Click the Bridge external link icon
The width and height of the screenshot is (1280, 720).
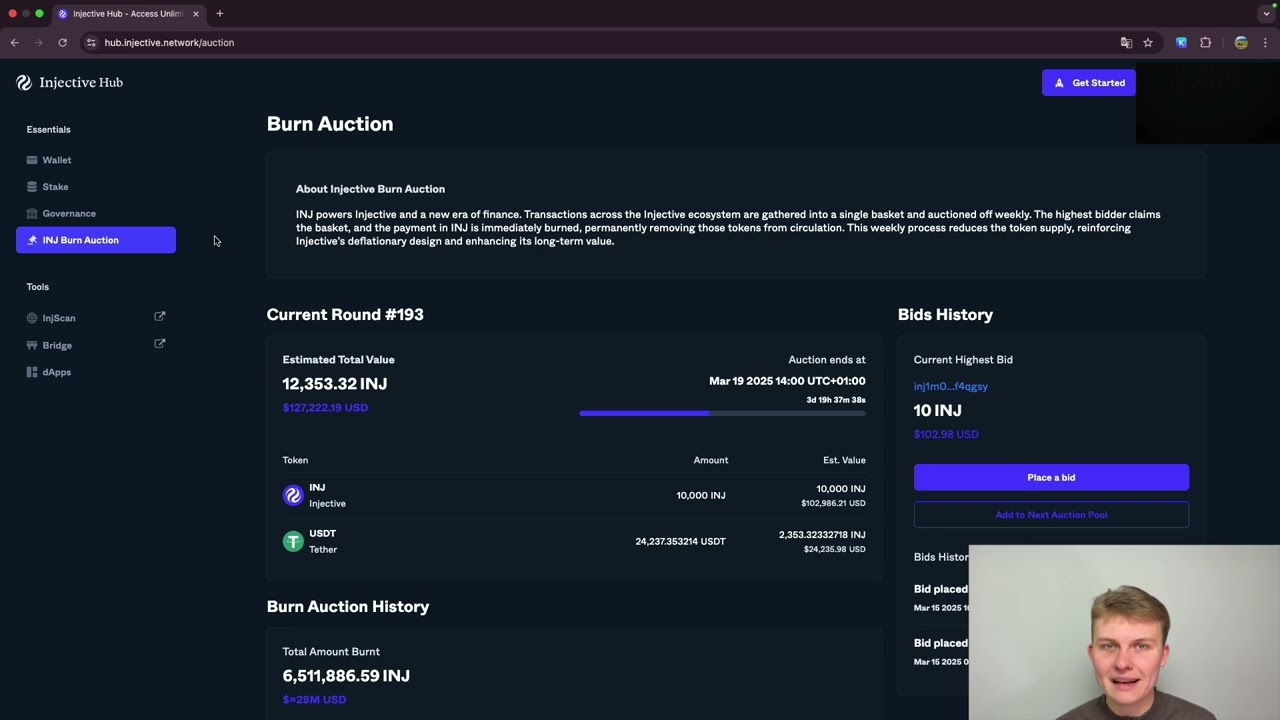(x=160, y=344)
